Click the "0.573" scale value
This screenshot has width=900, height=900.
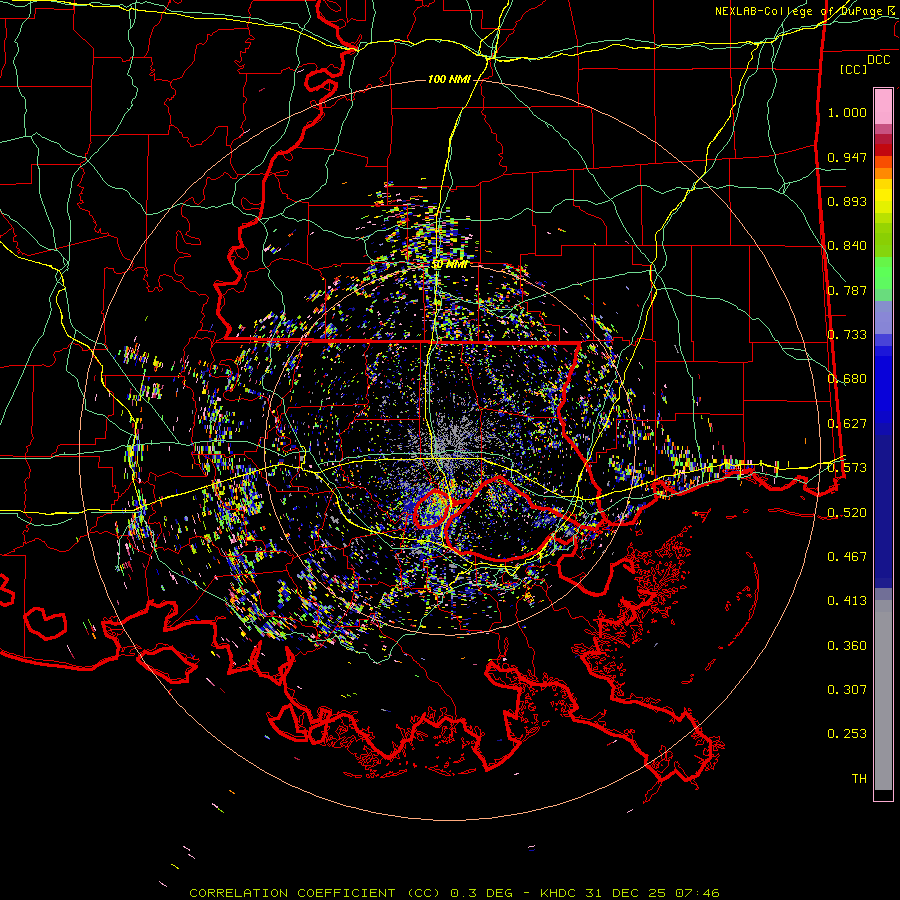pos(847,468)
